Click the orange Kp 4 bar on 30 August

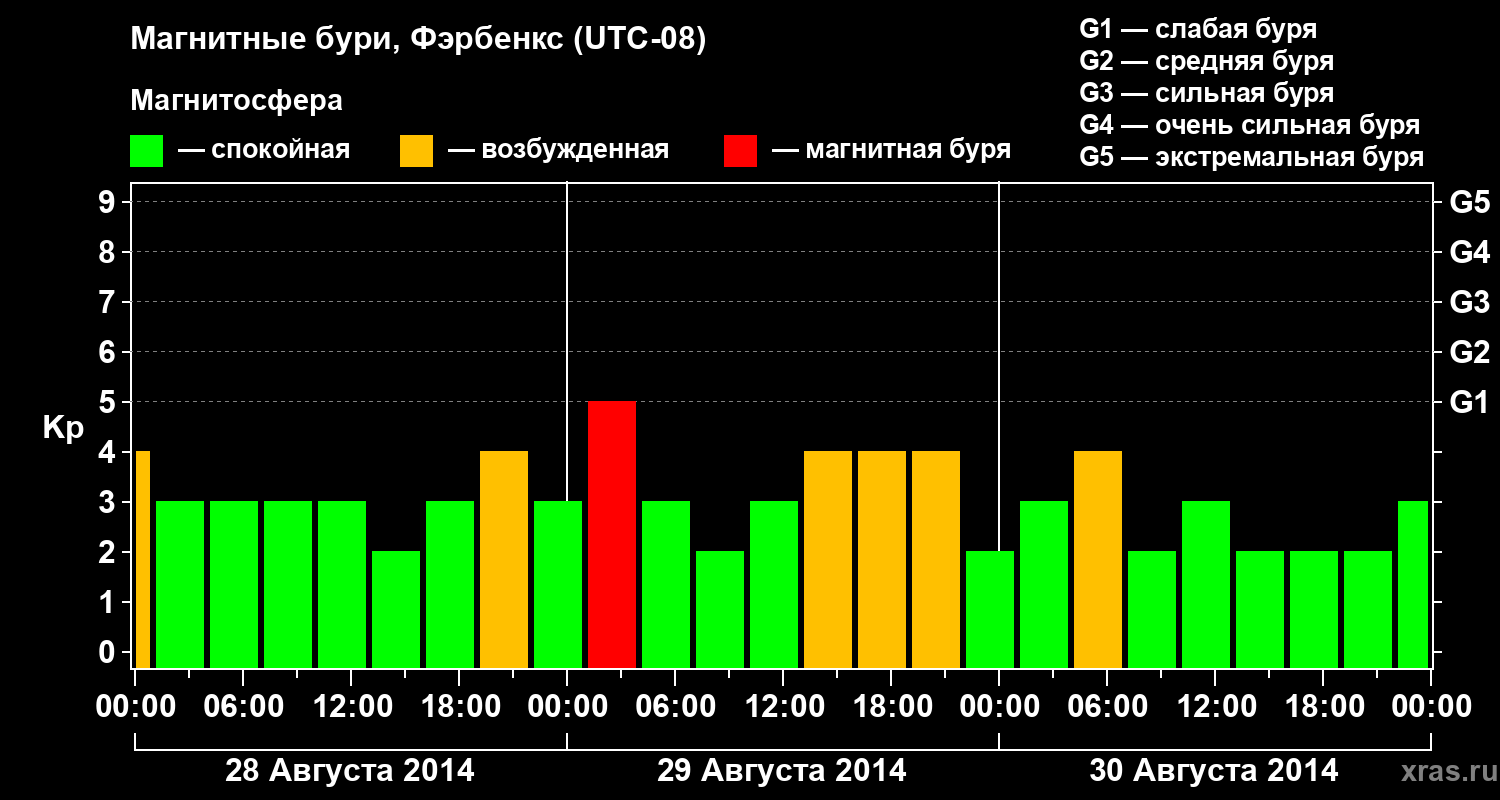[x=1098, y=559]
